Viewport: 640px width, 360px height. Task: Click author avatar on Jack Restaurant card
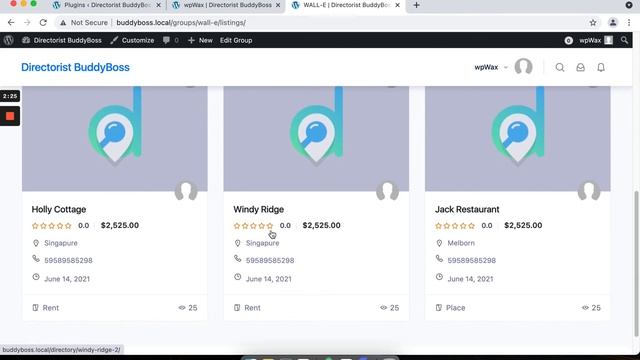[x=589, y=191]
